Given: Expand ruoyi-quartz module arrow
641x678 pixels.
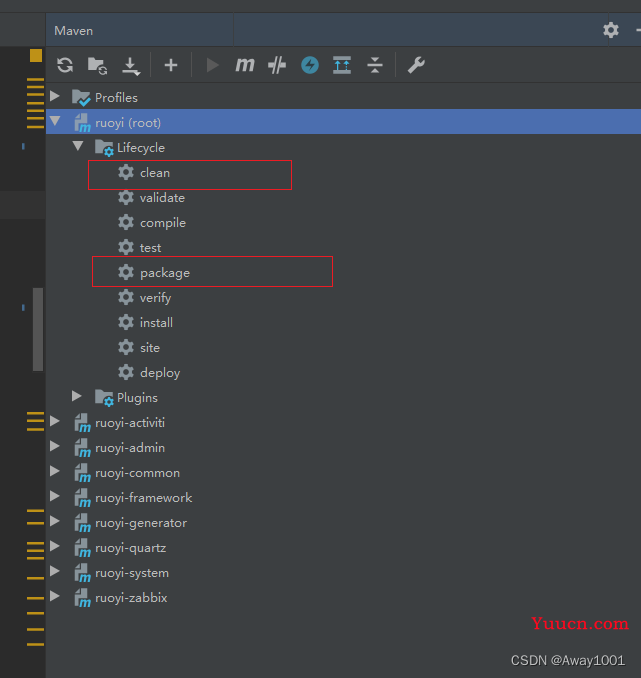Looking at the screenshot, I should click(x=54, y=546).
